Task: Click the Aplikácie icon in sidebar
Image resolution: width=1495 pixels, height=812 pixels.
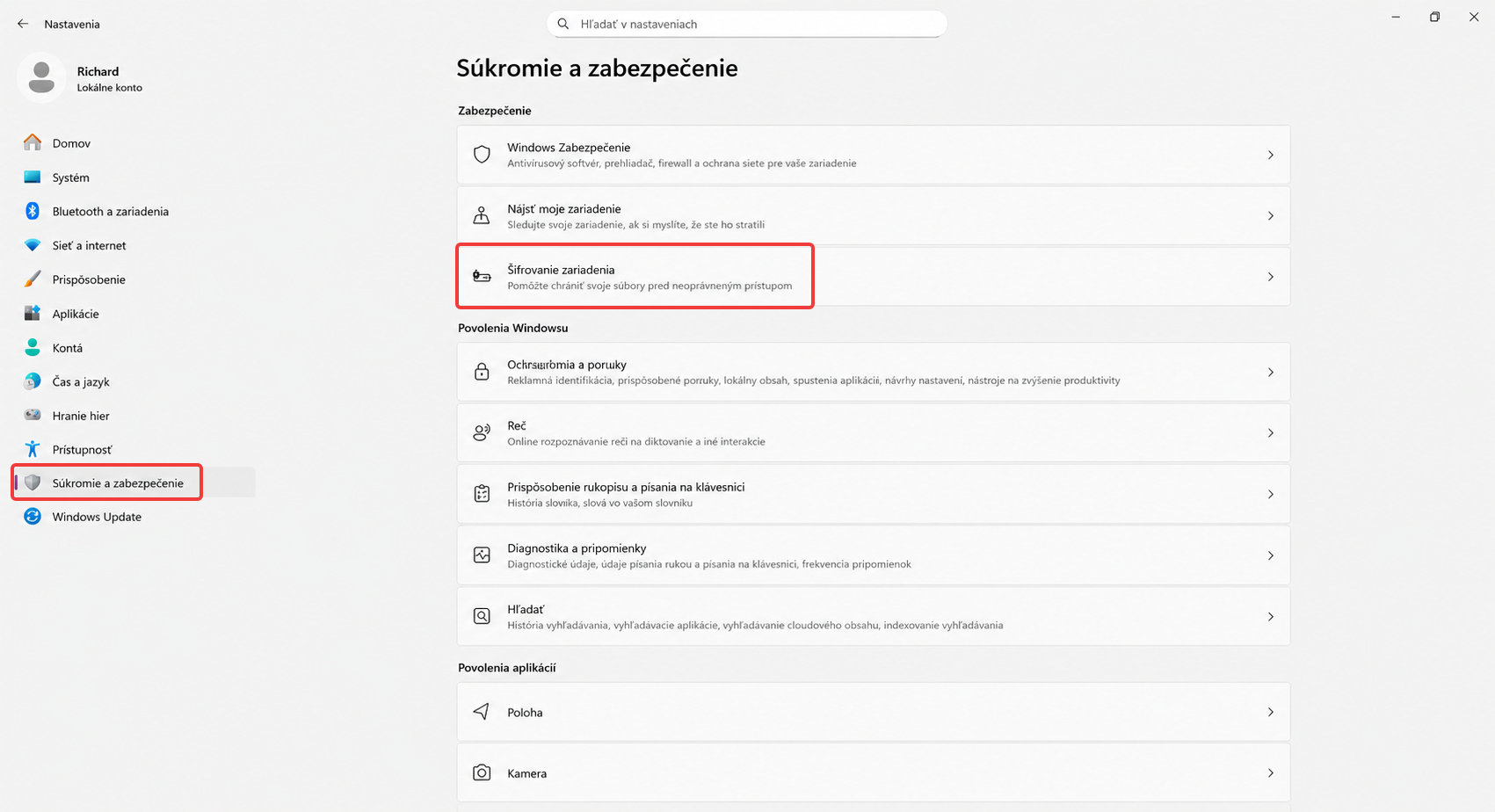Action: click(33, 313)
